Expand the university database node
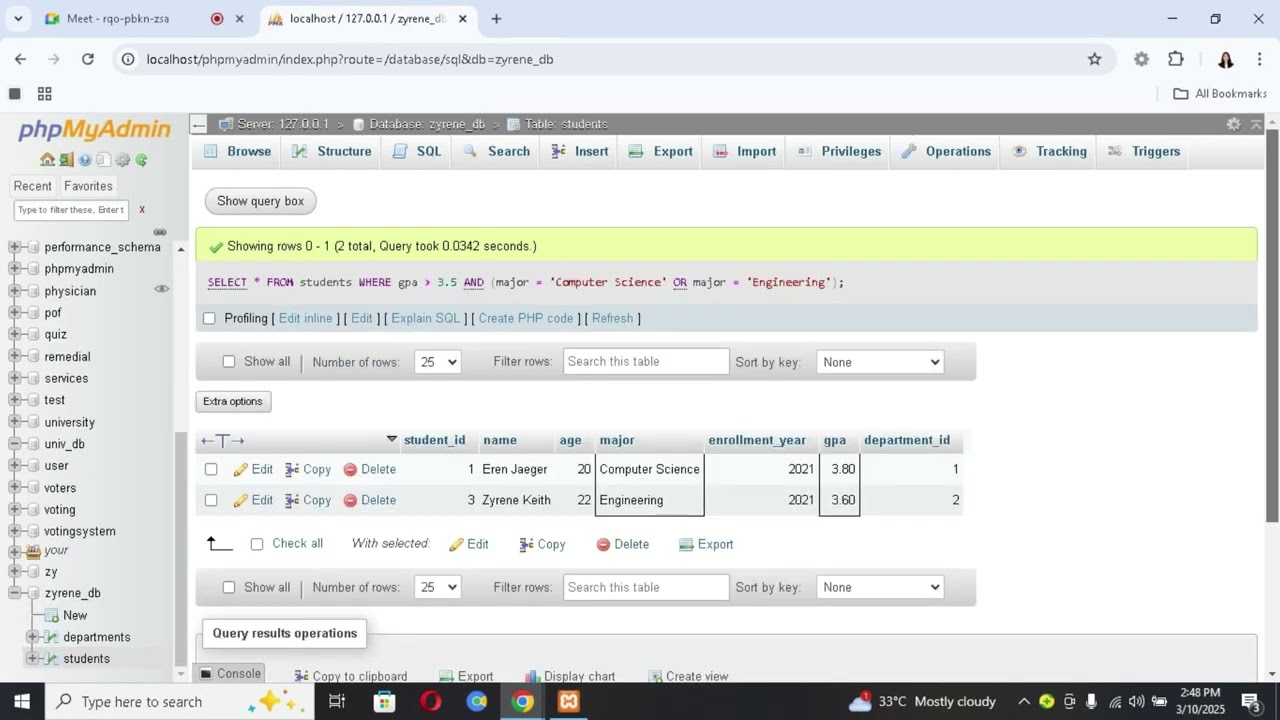Screen dimensions: 1280x720 point(15,422)
